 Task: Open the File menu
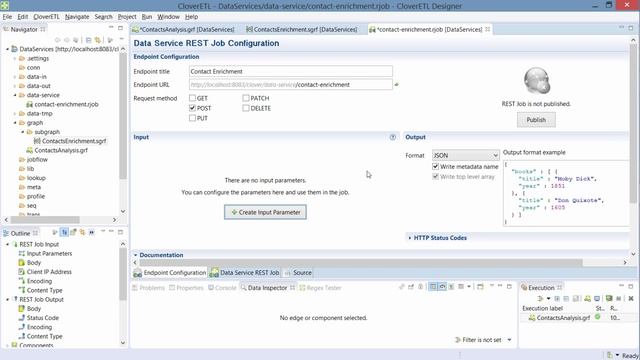click(7, 17)
